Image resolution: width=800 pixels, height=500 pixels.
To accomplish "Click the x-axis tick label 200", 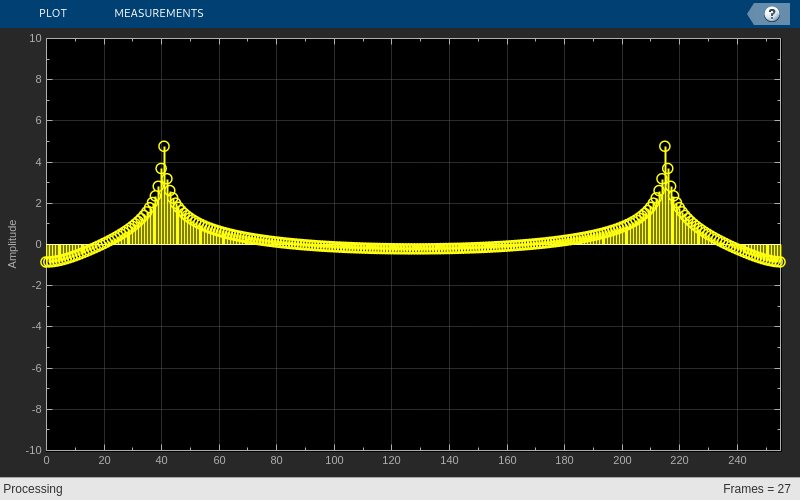I will pyautogui.click(x=622, y=460).
